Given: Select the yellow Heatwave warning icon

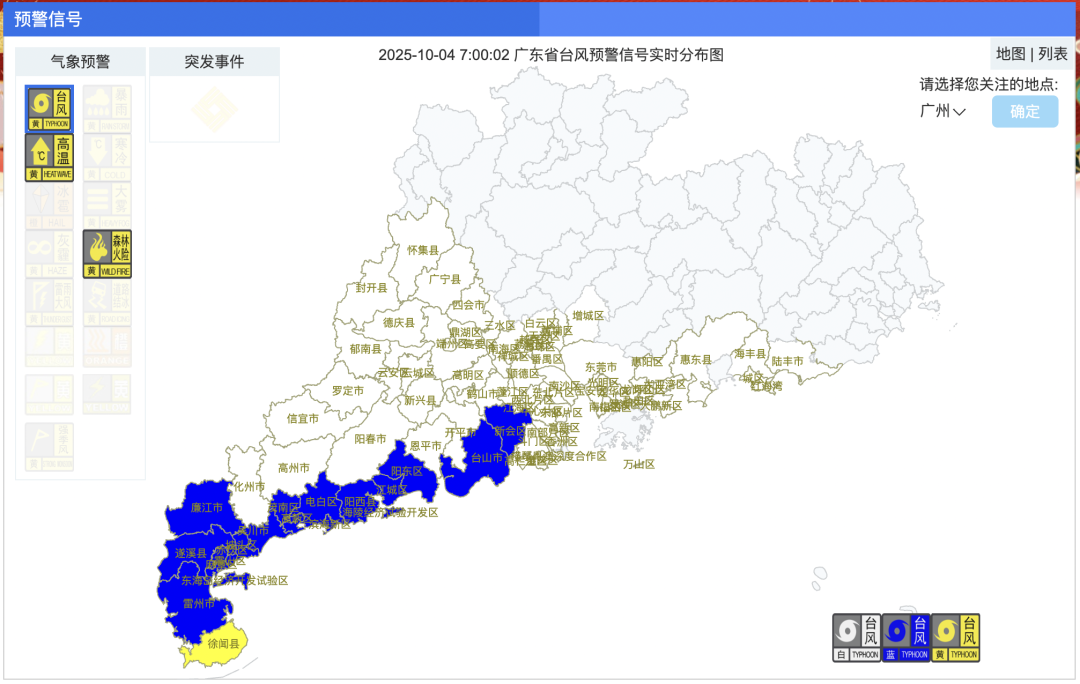Looking at the screenshot, I should coord(49,158).
